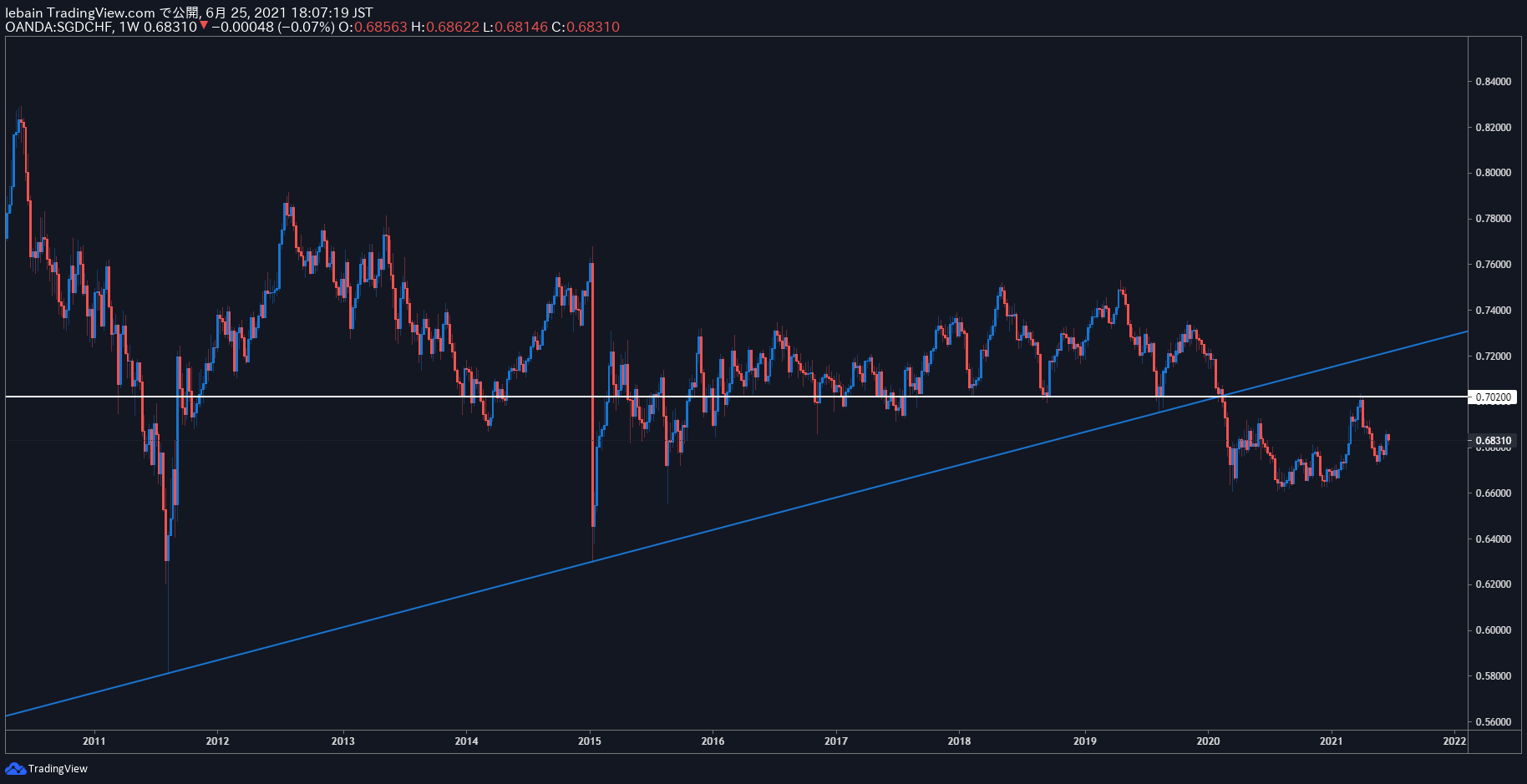This screenshot has height=784, width=1527.
Task: Click the TradingView wordmark text at bottom
Action: pyautogui.click(x=58, y=769)
